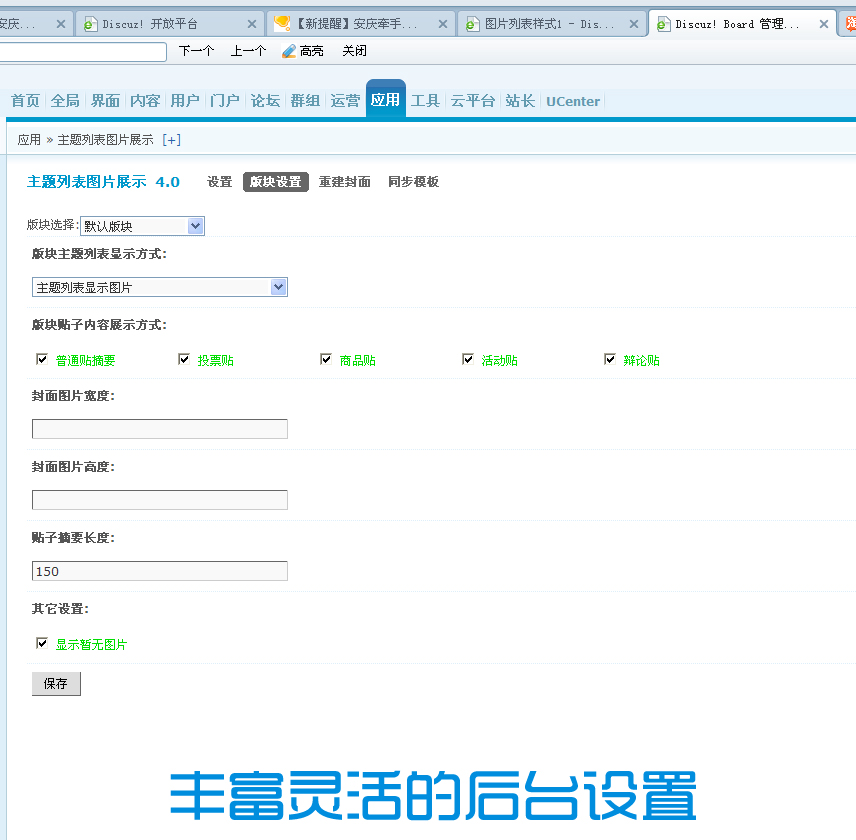Switch to Discuz! 开放平台 browser tab
Viewport: 856px width, 840px height.
click(169, 24)
